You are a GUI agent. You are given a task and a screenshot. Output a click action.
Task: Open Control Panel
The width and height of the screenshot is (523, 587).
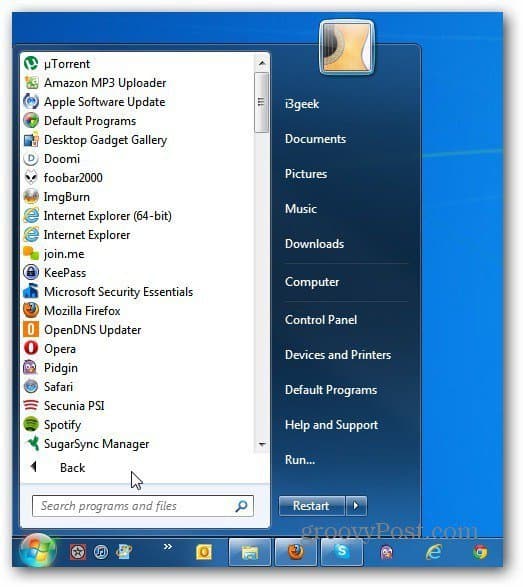tap(321, 320)
